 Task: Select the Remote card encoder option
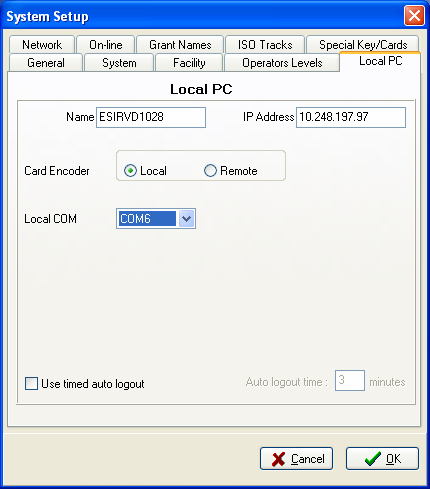pos(210,171)
